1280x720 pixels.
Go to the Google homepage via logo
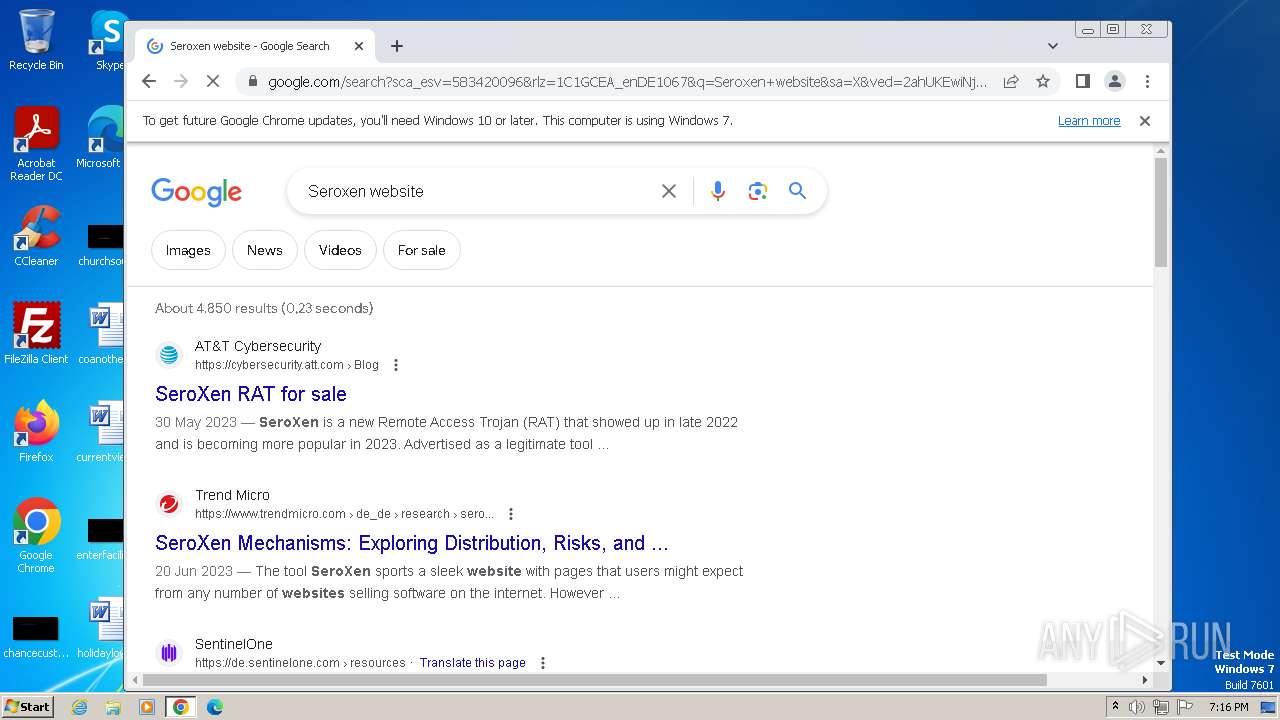tap(196, 192)
